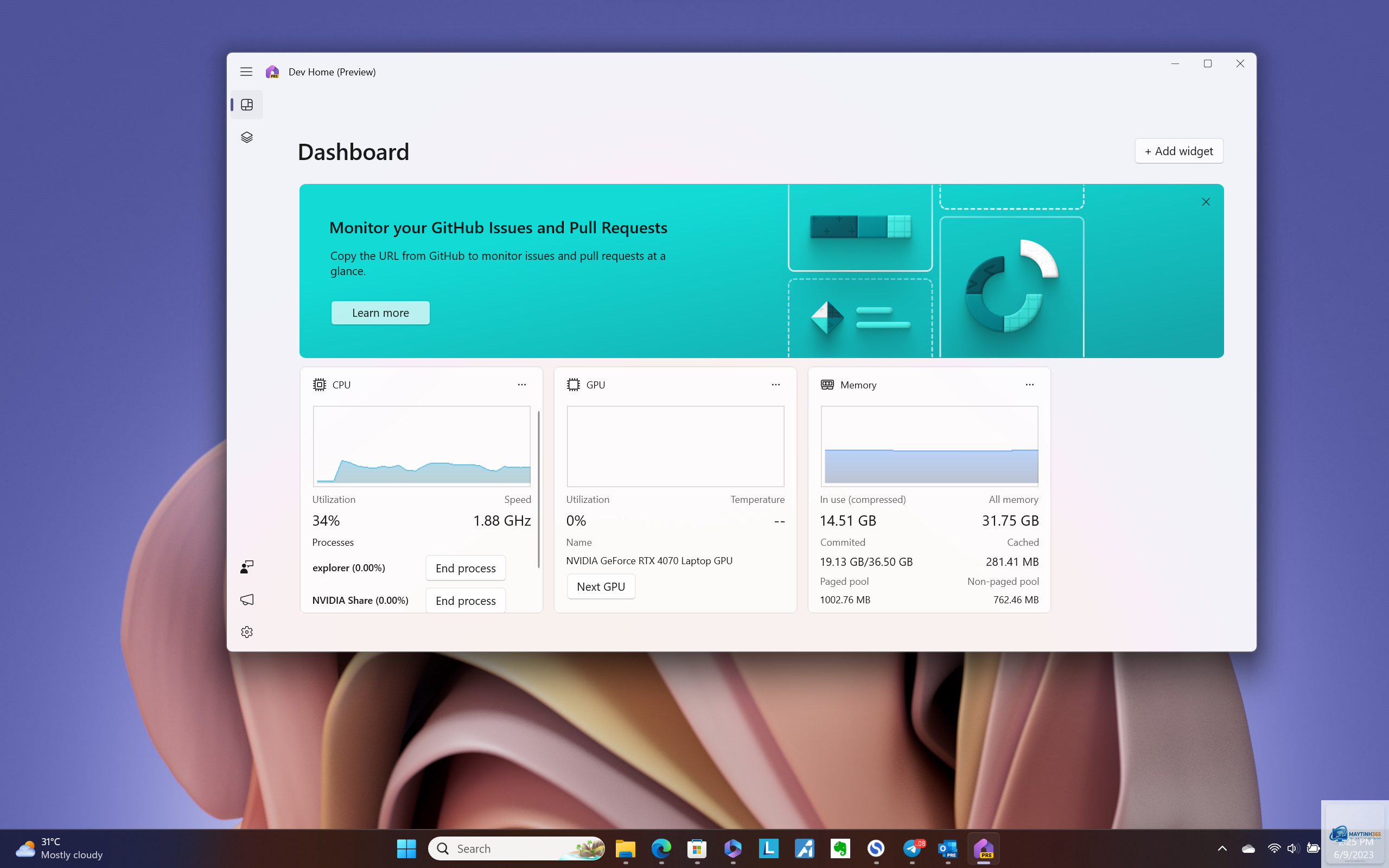Open the purple hexagon app on taskbar
This screenshot has height=868, width=1389.
click(x=733, y=848)
